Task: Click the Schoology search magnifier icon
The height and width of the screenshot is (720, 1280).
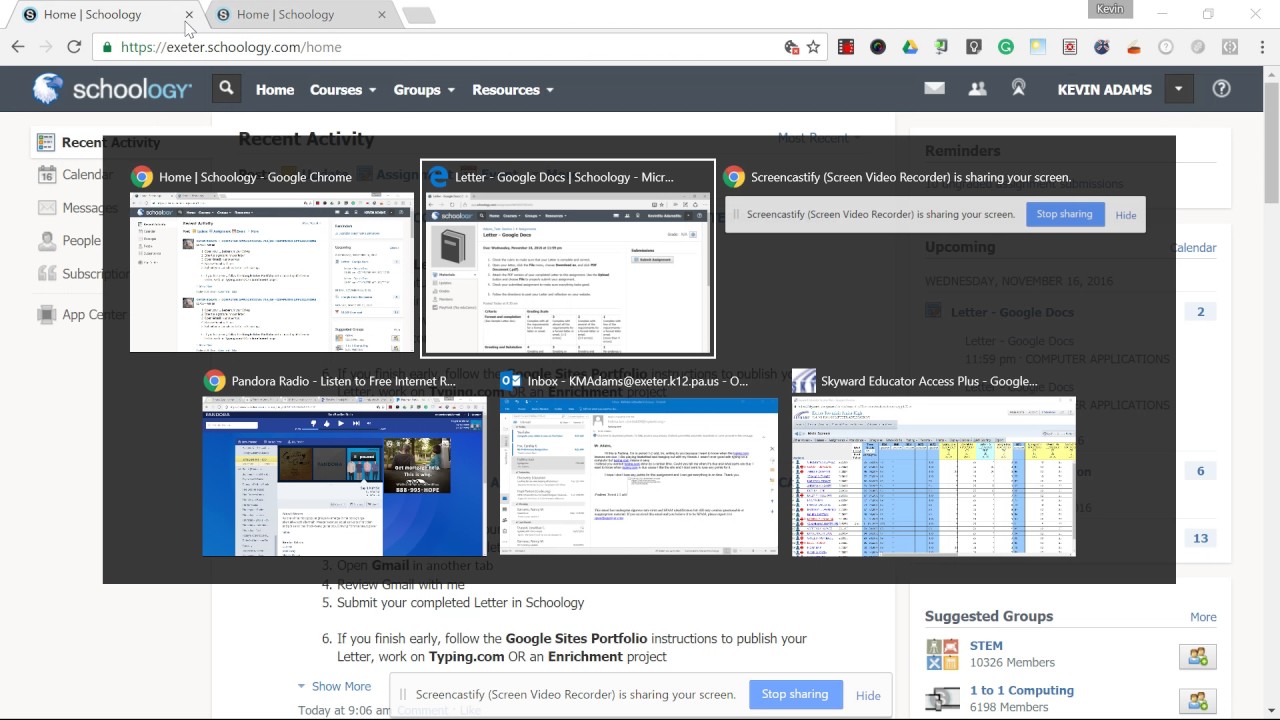Action: (x=227, y=89)
